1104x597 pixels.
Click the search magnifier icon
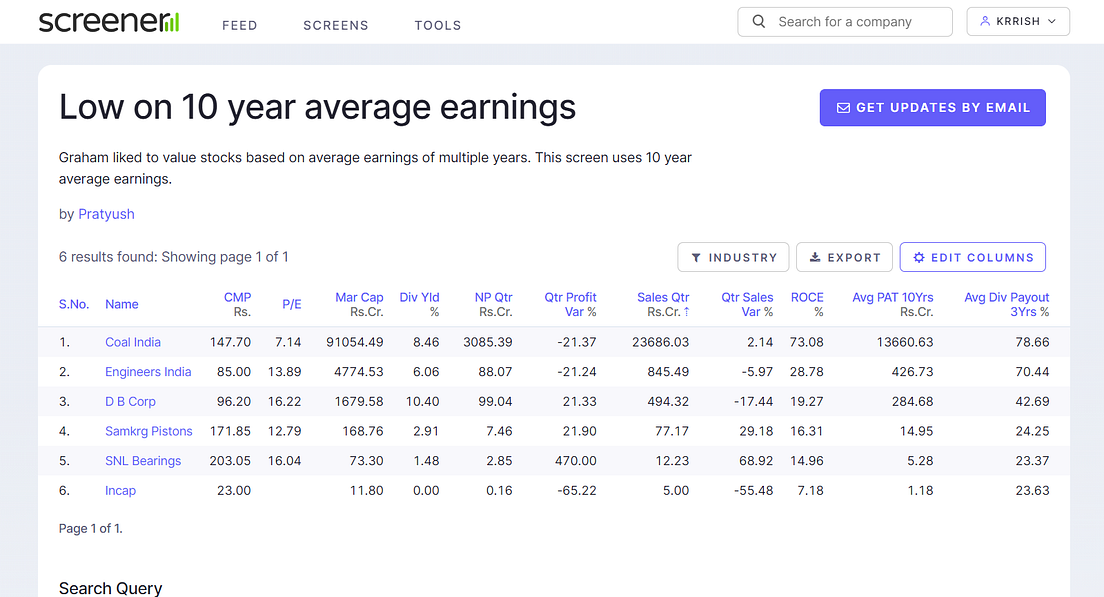tap(758, 22)
